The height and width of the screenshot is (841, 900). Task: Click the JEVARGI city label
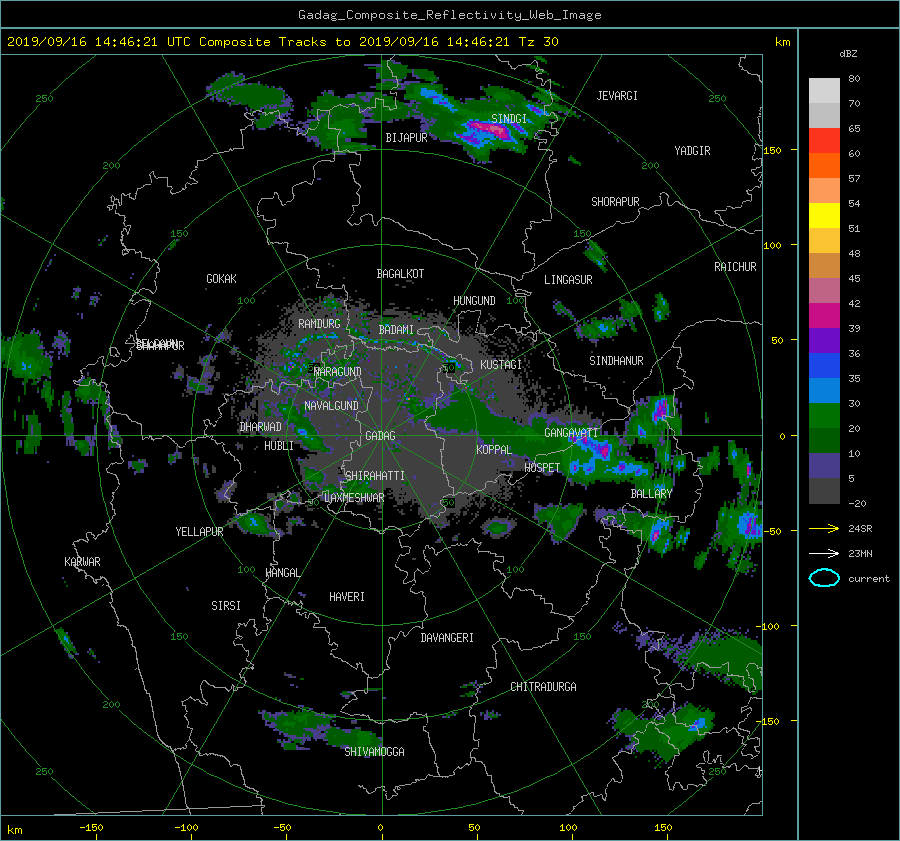pyautogui.click(x=617, y=96)
